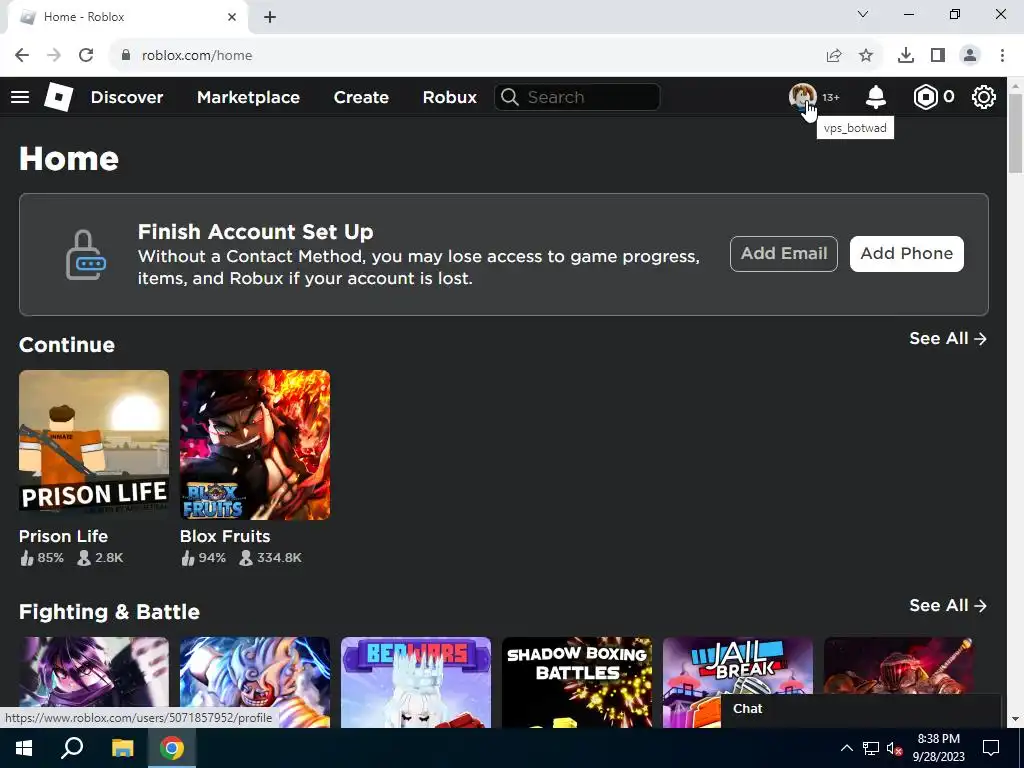This screenshot has width=1024, height=768.
Task: Click the Prison Life title link
Action: pos(63,536)
